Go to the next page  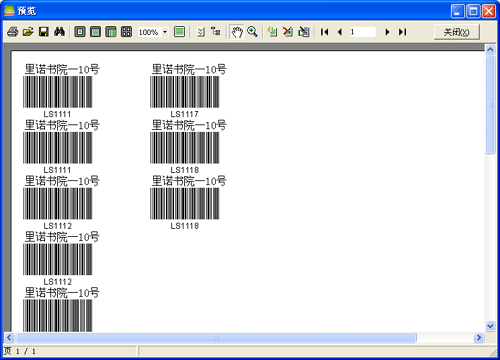point(387,32)
